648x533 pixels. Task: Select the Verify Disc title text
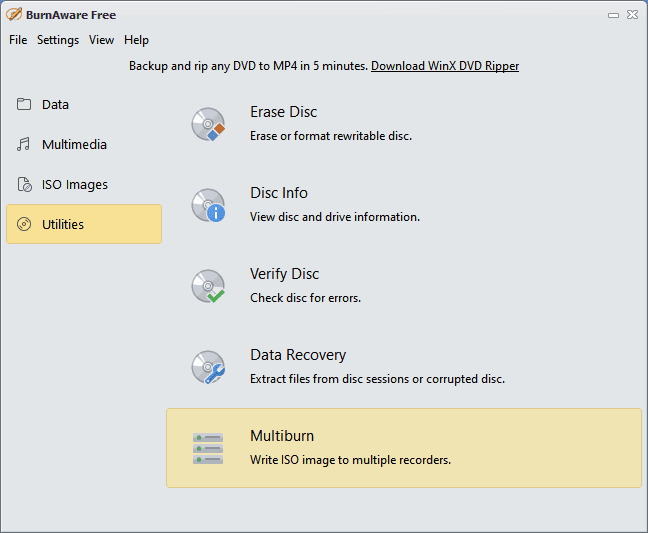[284, 274]
